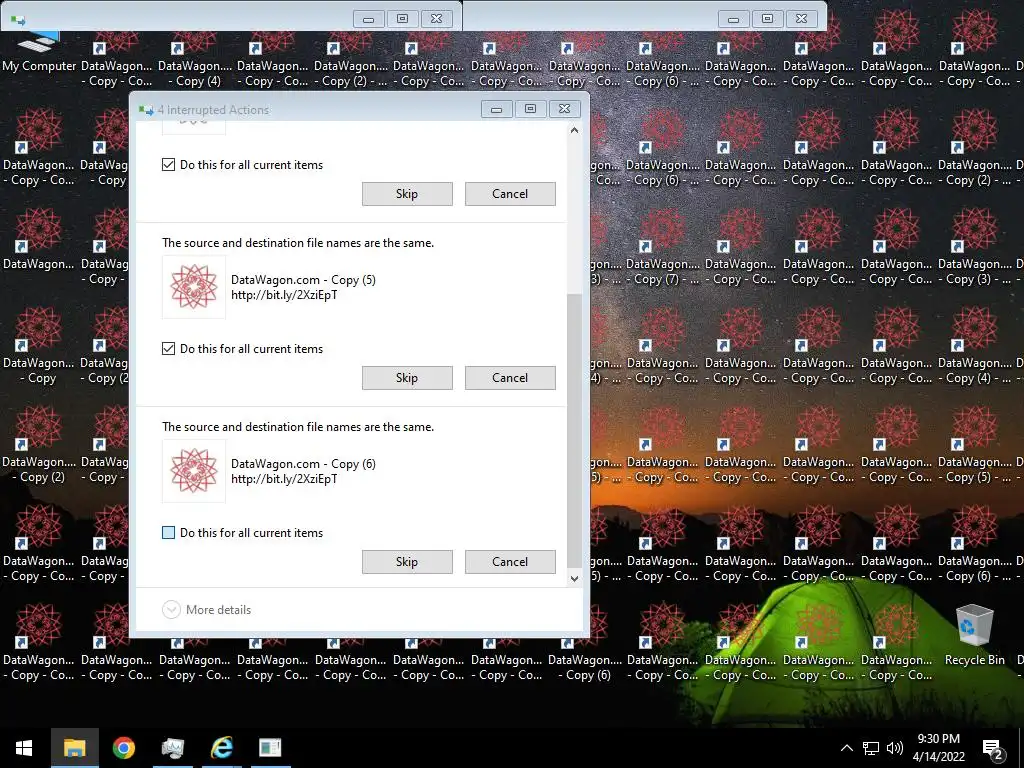Open the taskbar app right of Internet Explorer
Screen dimensions: 1024x768
pos(270,748)
